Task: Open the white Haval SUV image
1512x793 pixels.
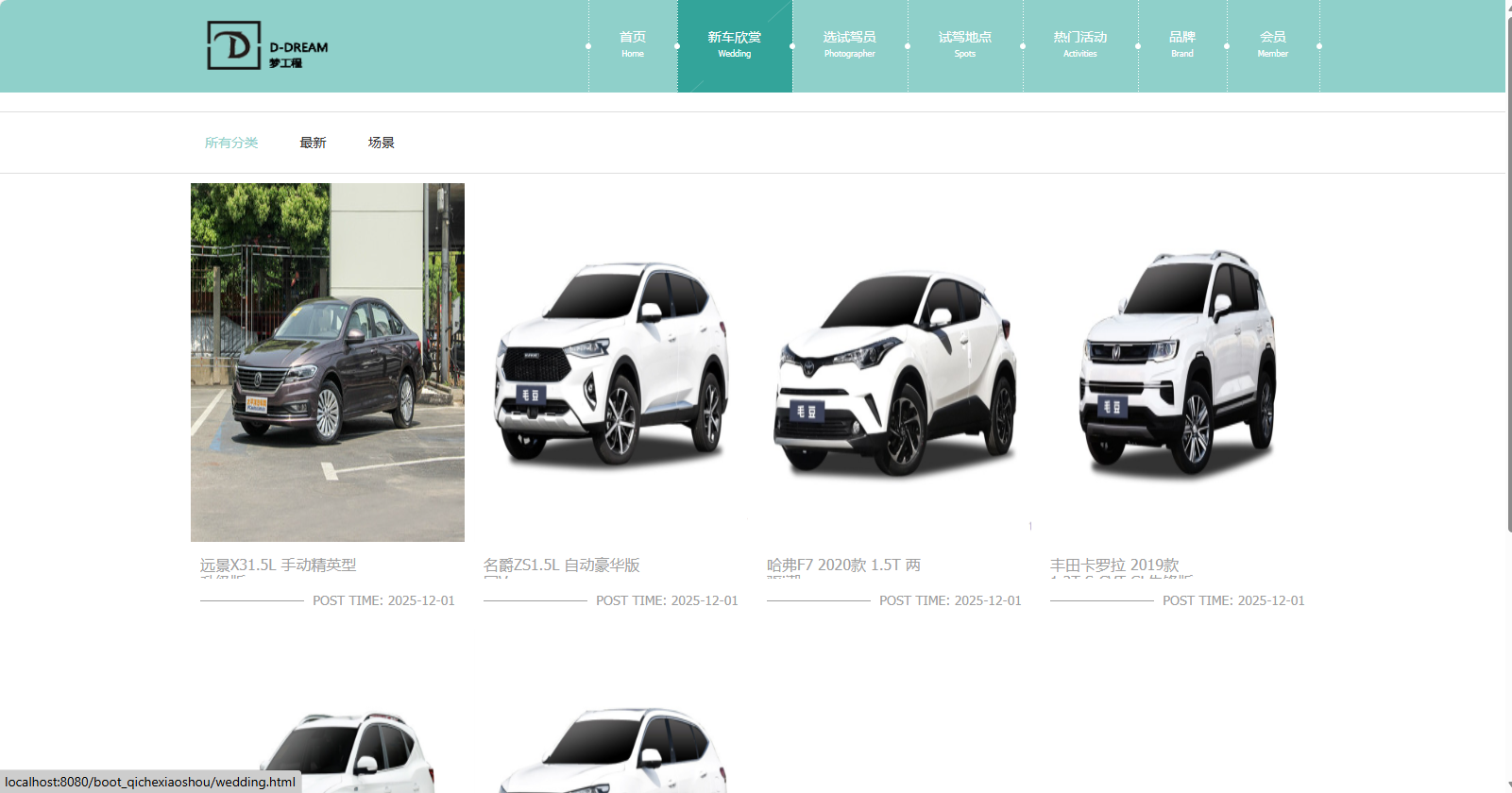Action: pos(611,363)
